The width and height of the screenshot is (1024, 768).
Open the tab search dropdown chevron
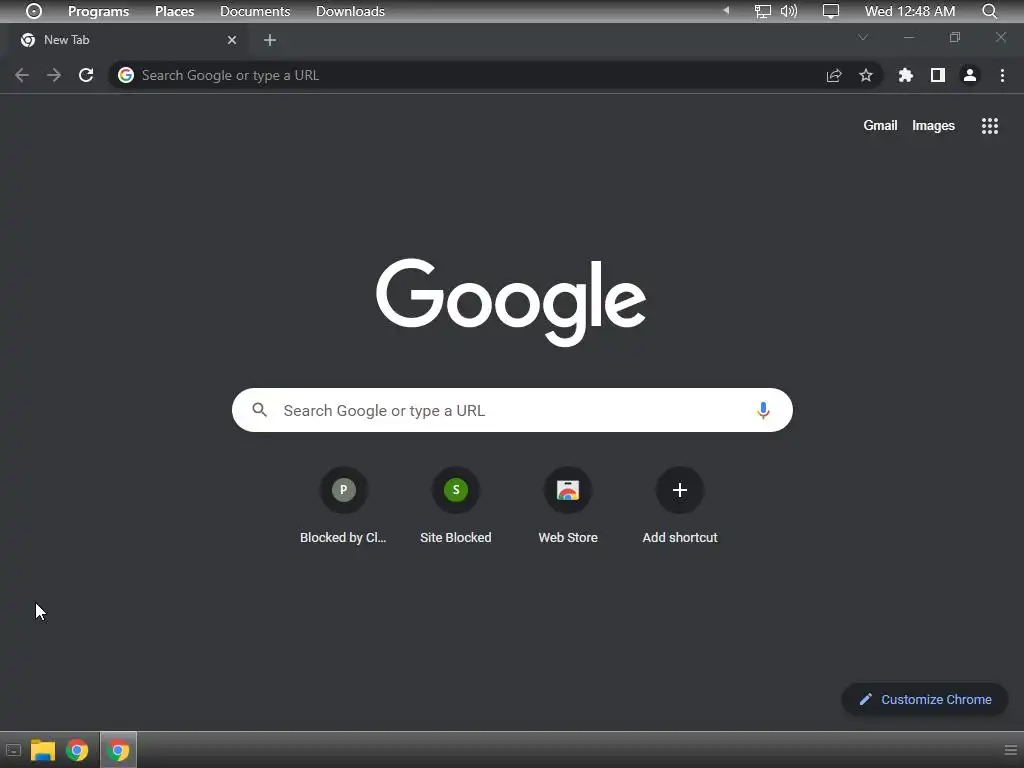pos(863,37)
